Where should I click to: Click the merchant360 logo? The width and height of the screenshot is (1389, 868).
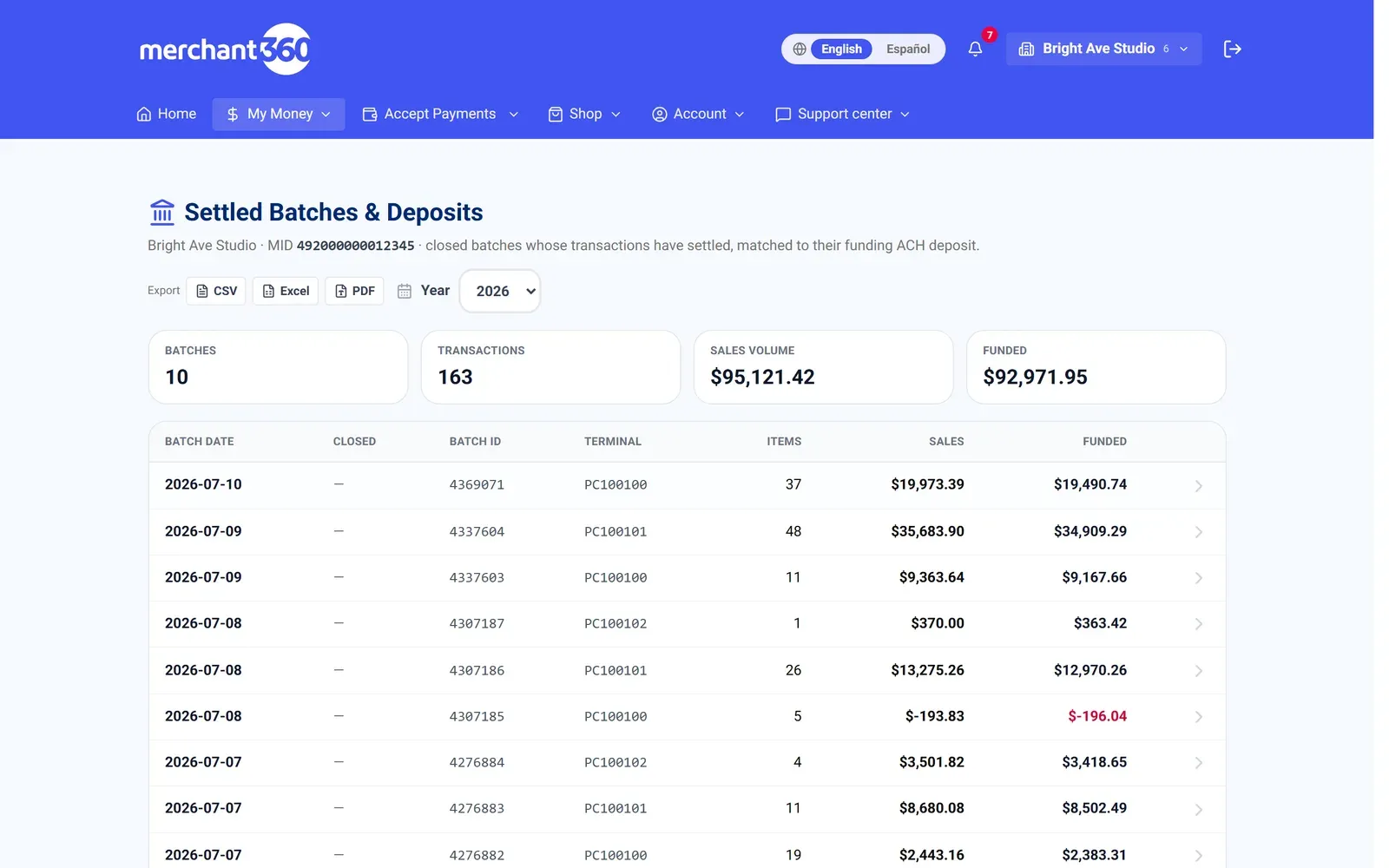(225, 49)
